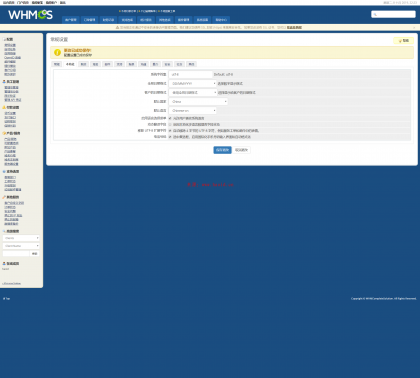Screen dimensions: 420x378
Task: Click into the utf-8 charset input field
Action: [x=191, y=74]
